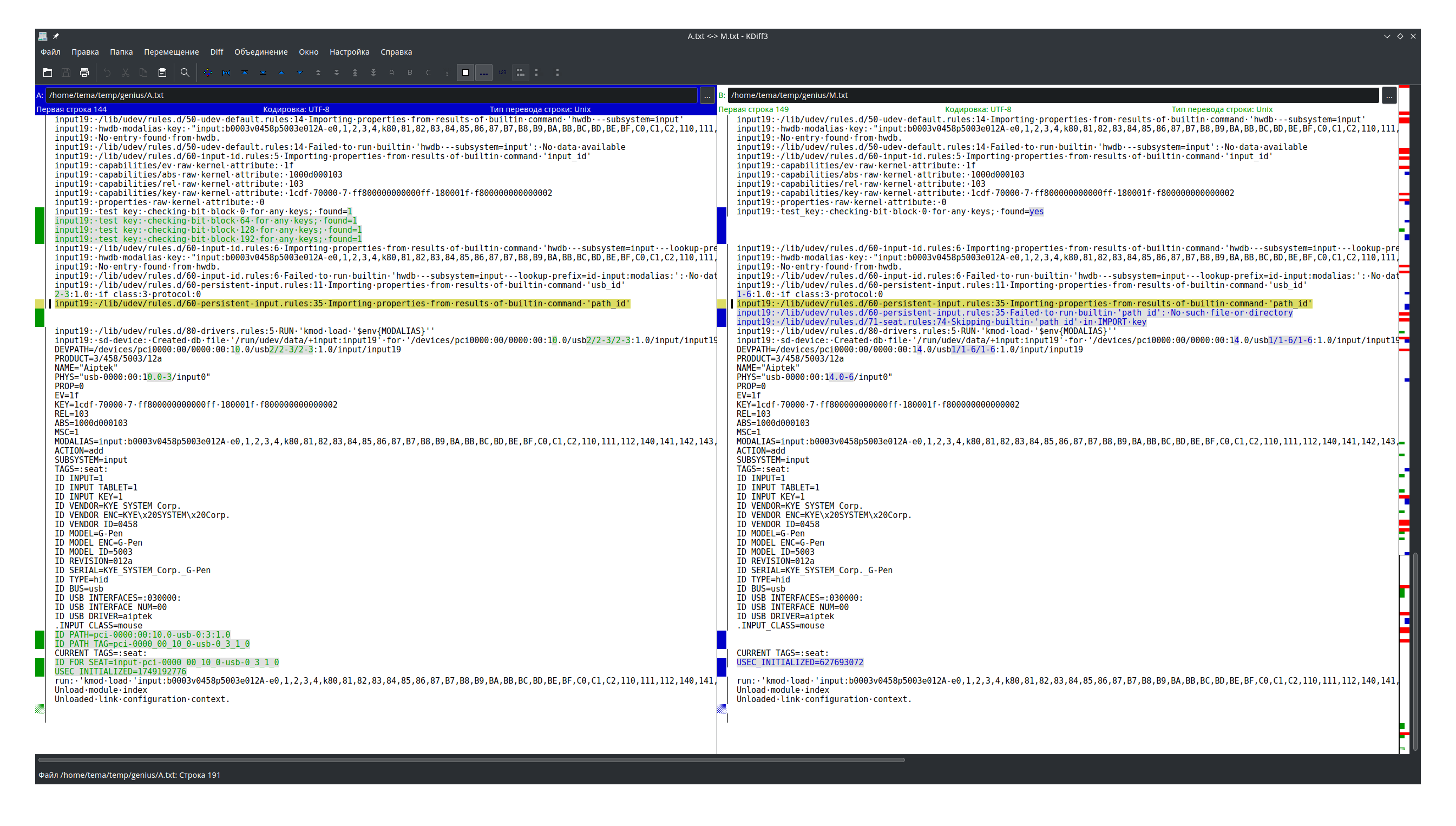Toggle show white space dashes button
The width and height of the screenshot is (1456, 826).
tap(484, 73)
